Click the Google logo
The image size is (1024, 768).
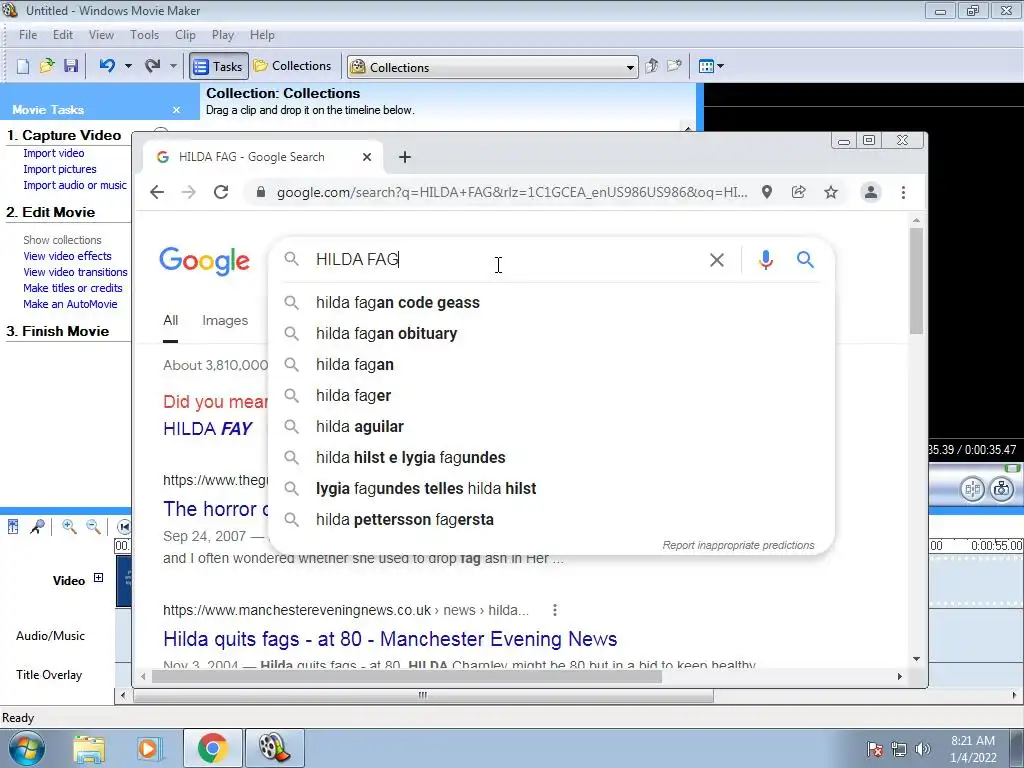pyautogui.click(x=204, y=261)
